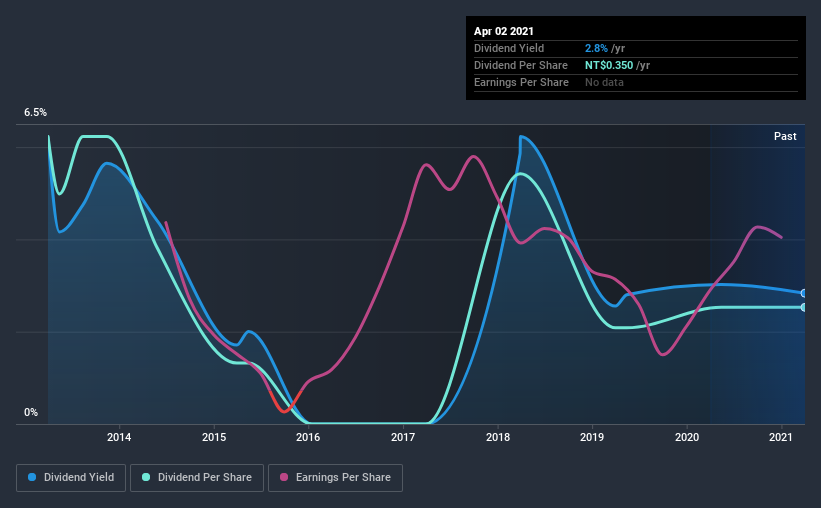Click the 'Apr 02 2021' tooltip date
Viewport: 821px width, 508px height.
click(504, 31)
